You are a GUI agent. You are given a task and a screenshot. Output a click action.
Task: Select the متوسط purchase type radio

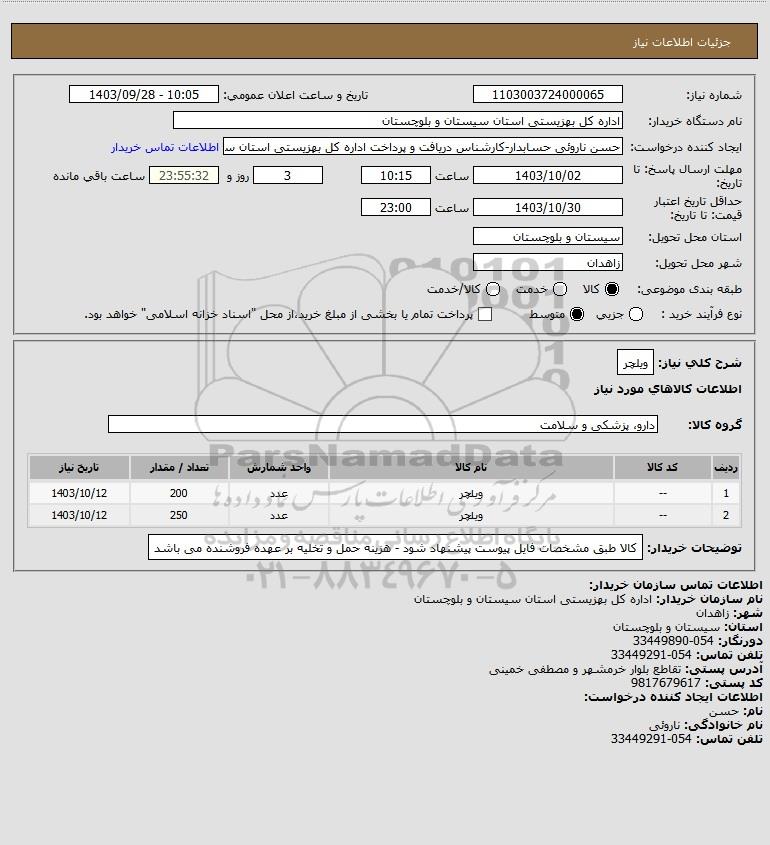pyautogui.click(x=577, y=314)
